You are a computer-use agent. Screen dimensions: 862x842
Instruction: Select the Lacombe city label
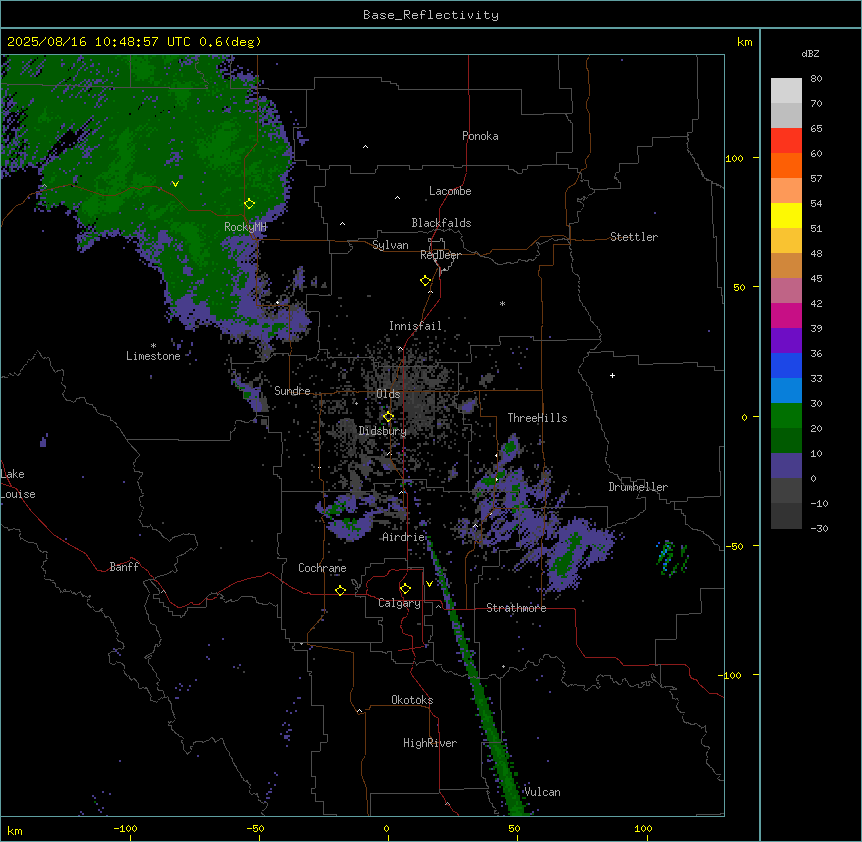[x=450, y=191]
